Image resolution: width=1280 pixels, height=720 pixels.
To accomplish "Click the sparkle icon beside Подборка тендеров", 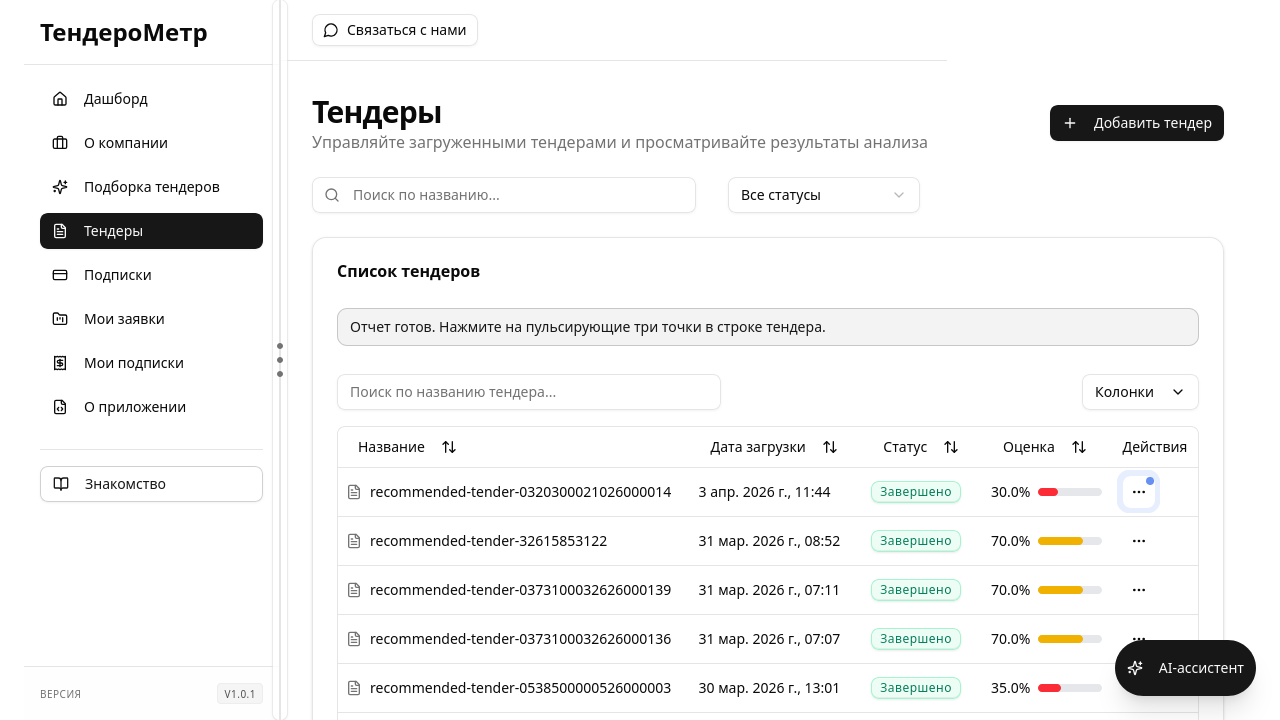I will coord(60,187).
